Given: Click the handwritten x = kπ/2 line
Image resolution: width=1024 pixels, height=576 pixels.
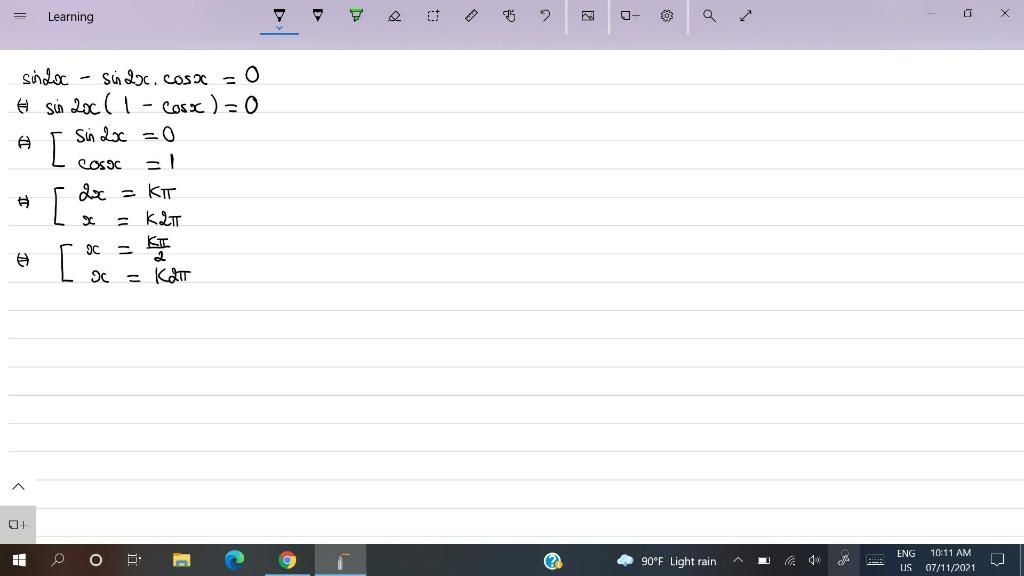Looking at the screenshot, I should point(128,249).
